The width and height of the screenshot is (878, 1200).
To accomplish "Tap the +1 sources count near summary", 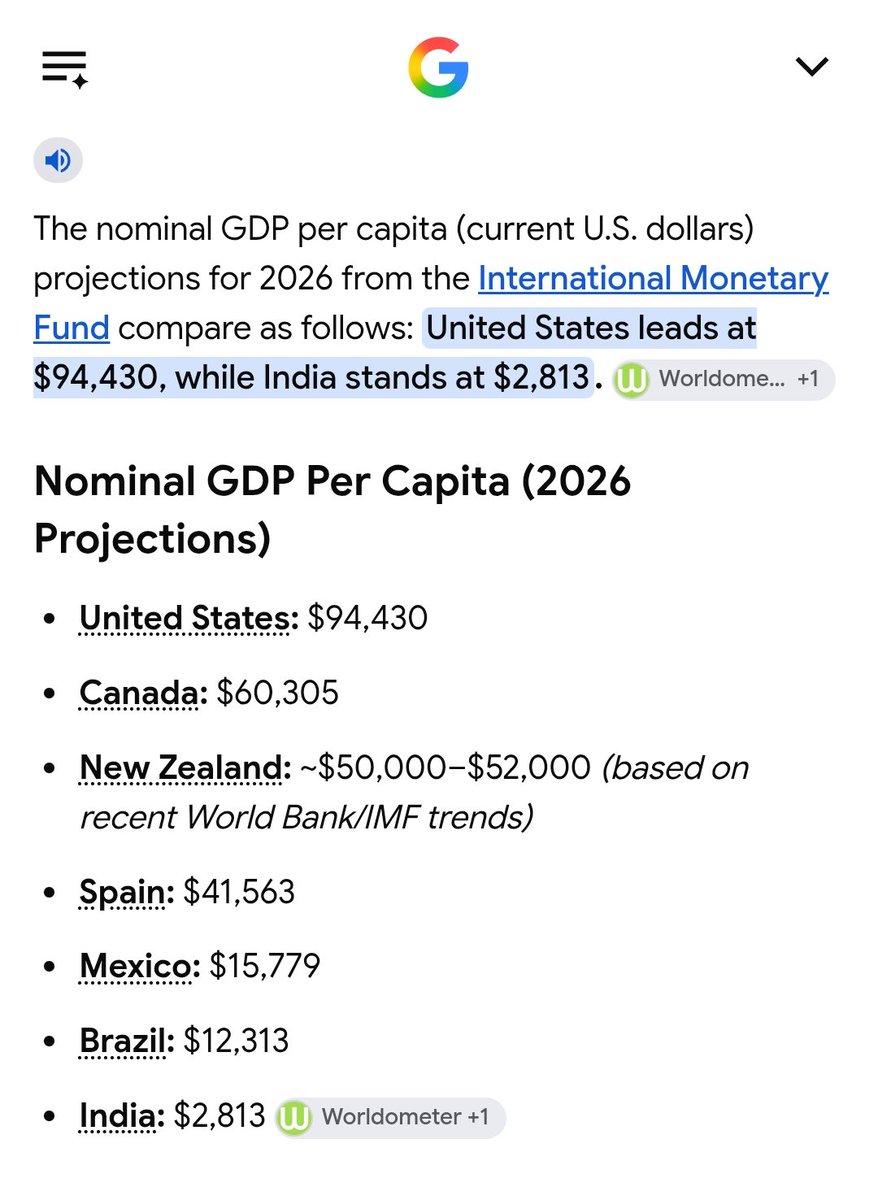I will pyautogui.click(x=807, y=380).
